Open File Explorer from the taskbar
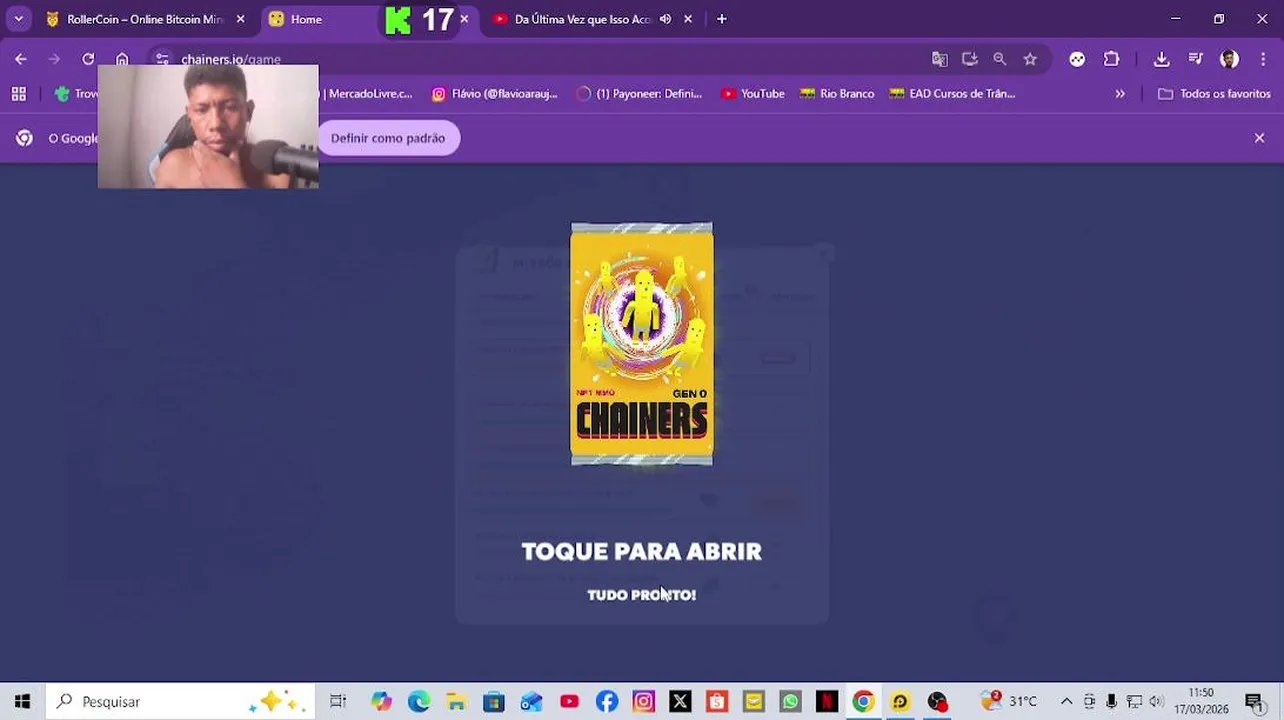 click(x=456, y=701)
